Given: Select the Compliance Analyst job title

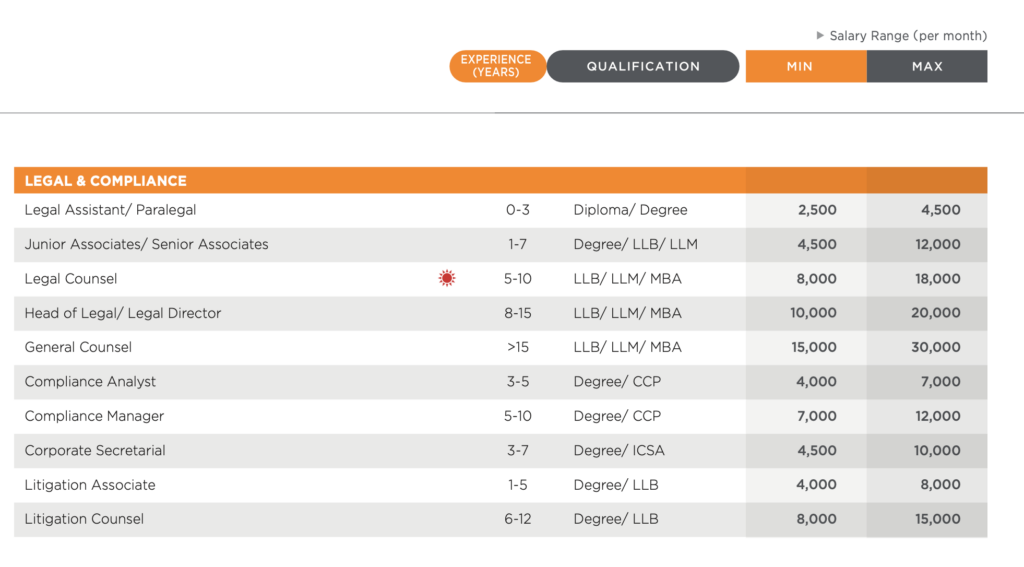Looking at the screenshot, I should pos(90,382).
